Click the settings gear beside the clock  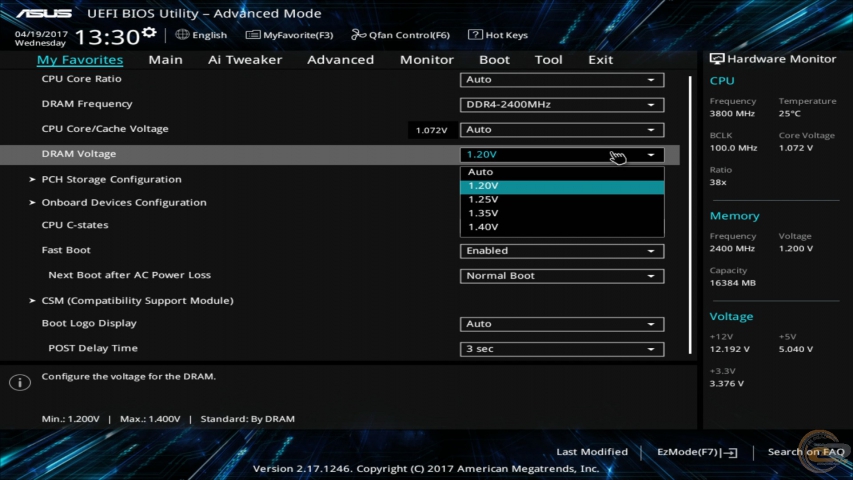[x=149, y=33]
